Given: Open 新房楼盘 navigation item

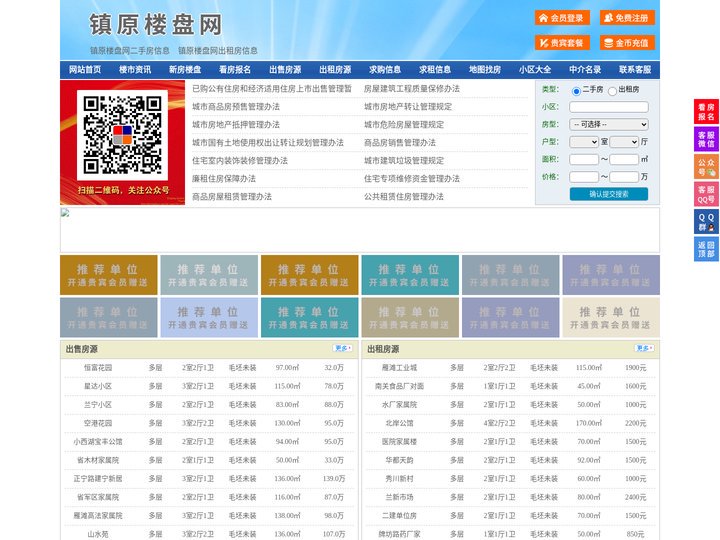Looking at the screenshot, I should (x=185, y=70).
